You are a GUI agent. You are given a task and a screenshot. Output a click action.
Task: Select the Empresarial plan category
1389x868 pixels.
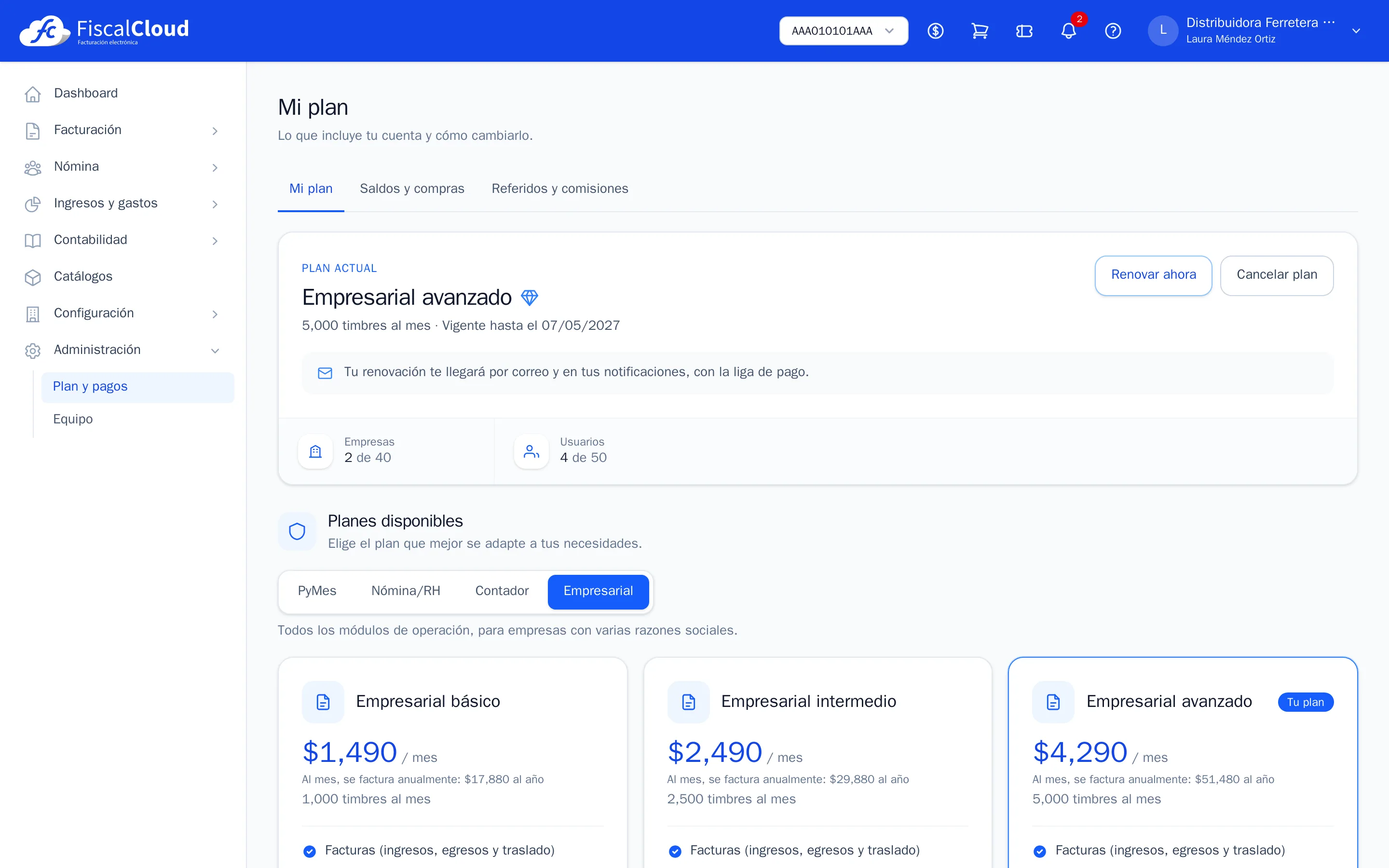coord(598,591)
